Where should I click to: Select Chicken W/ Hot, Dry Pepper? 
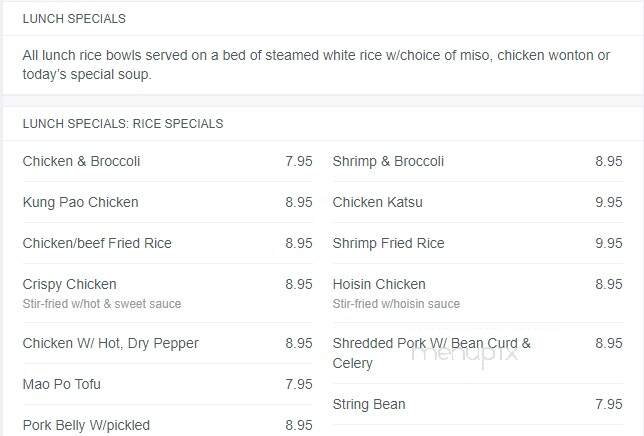[x=110, y=343]
